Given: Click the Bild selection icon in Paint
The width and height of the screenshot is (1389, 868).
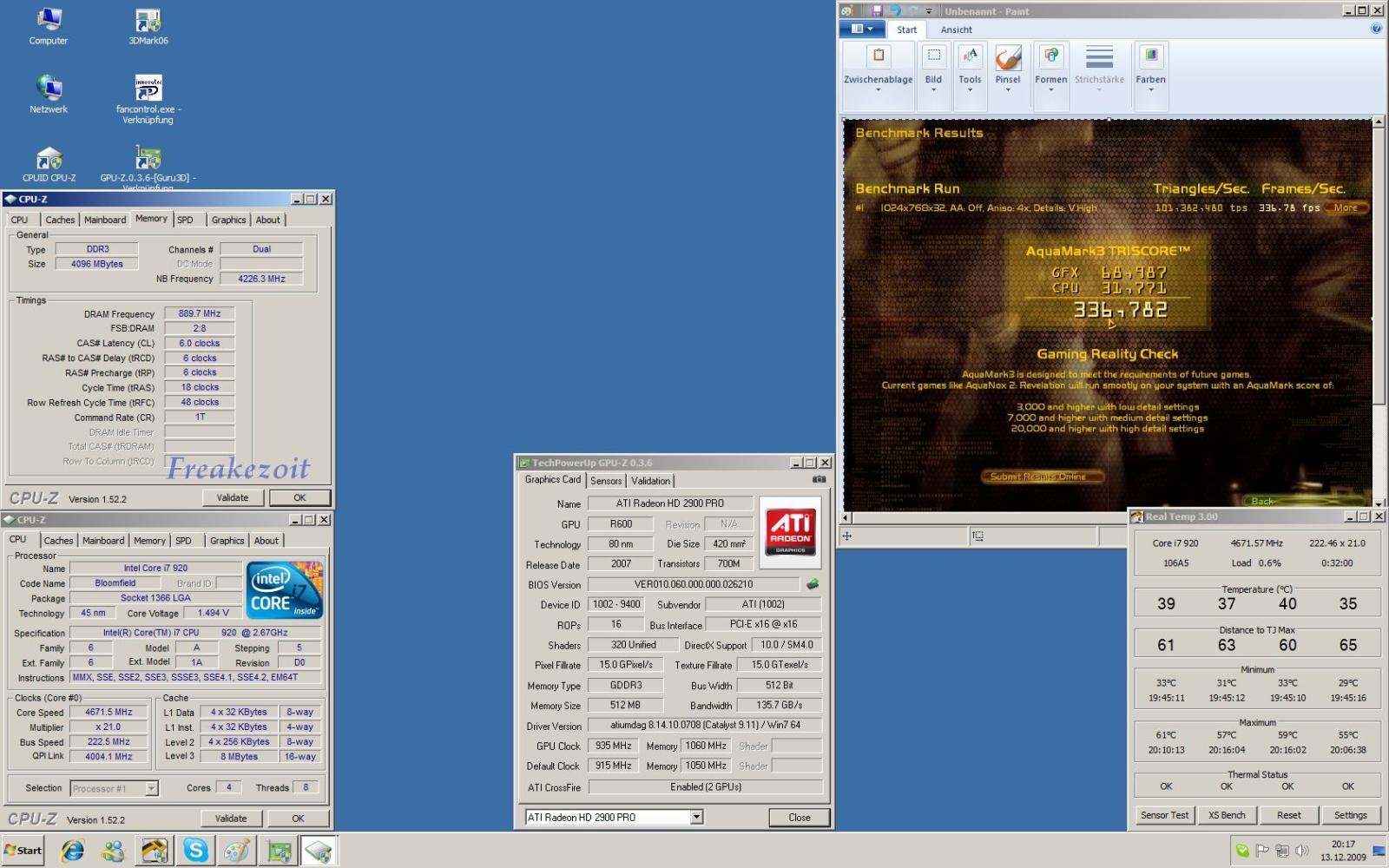Looking at the screenshot, I should (x=933, y=56).
